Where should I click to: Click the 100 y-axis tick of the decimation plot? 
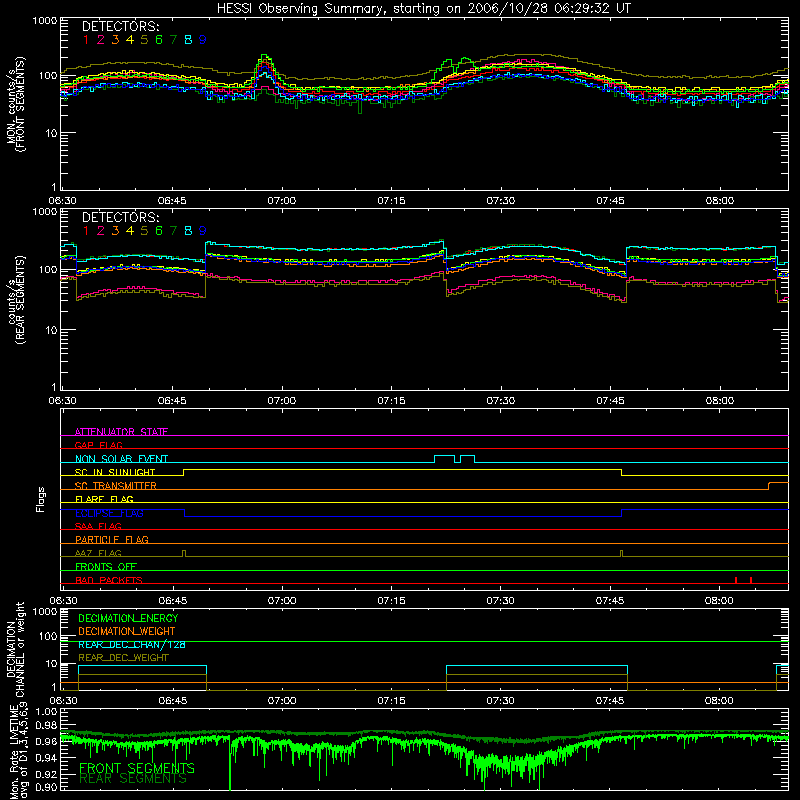point(49,636)
